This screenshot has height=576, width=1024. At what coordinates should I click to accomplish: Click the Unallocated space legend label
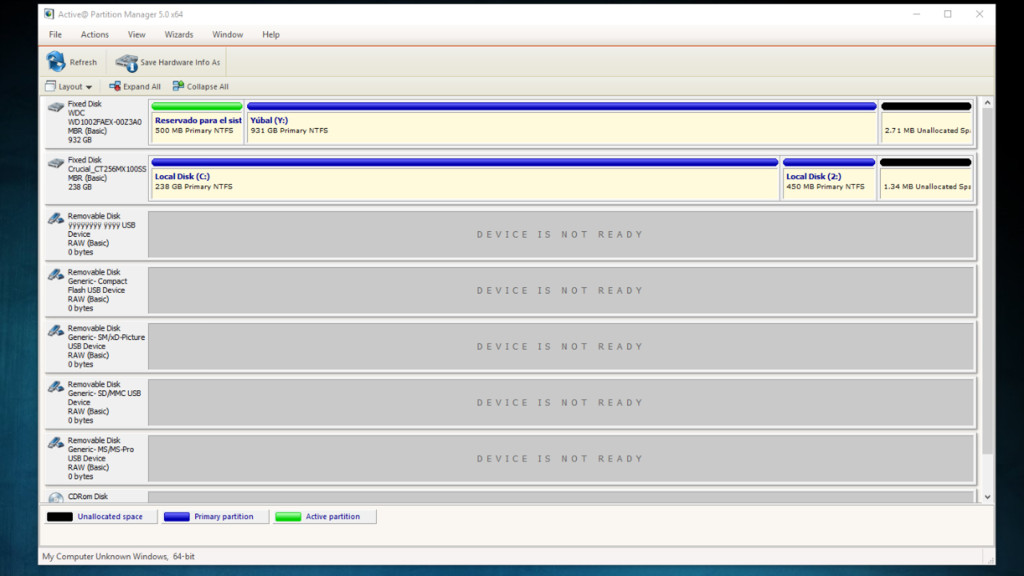coord(110,517)
